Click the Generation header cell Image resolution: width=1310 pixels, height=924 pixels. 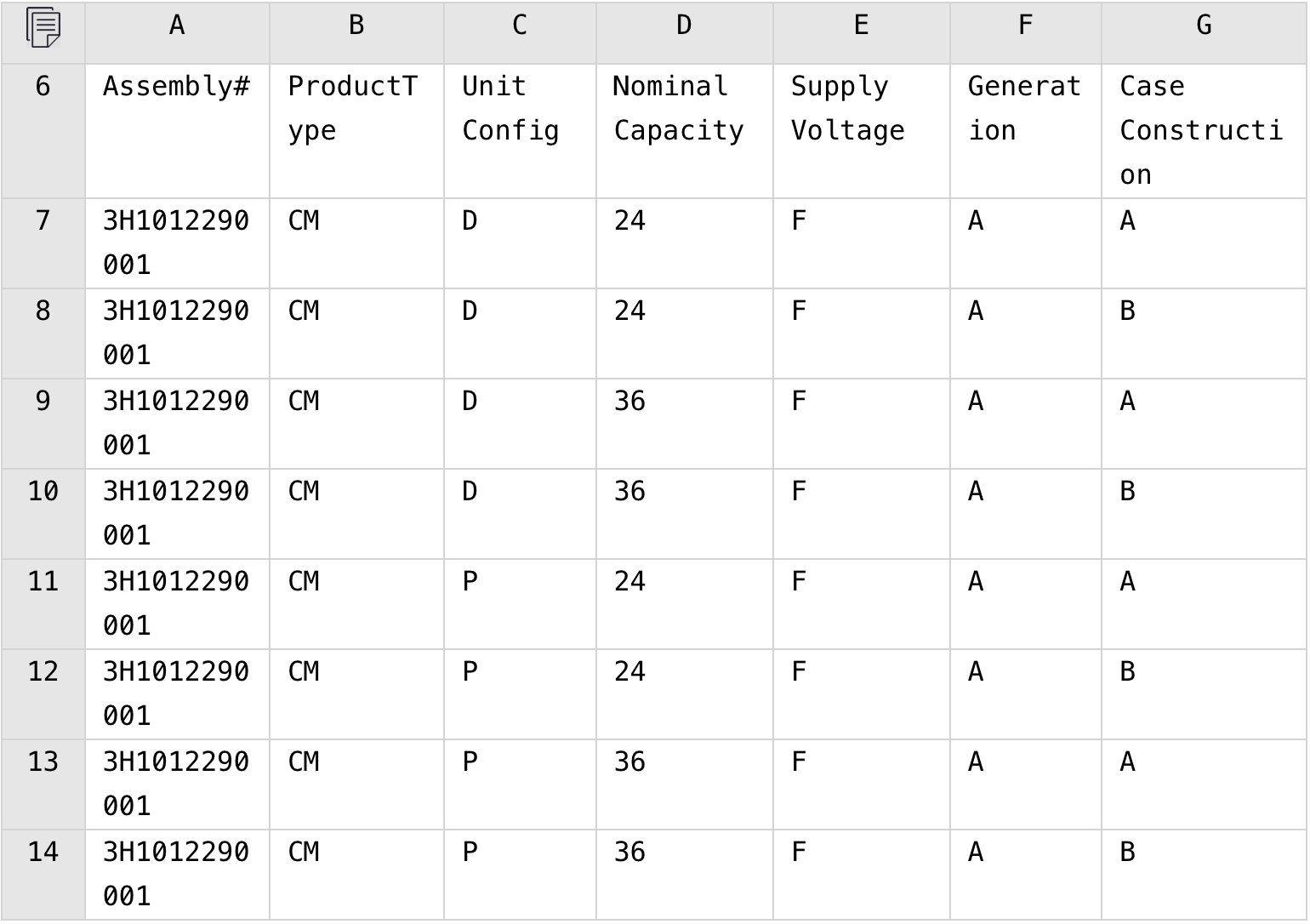coord(1025,131)
